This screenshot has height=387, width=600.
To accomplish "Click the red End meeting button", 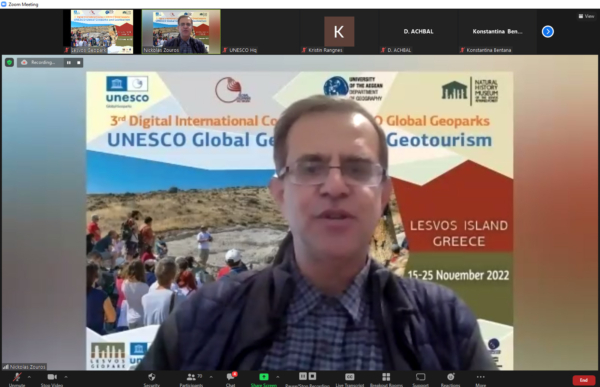I will point(584,380).
